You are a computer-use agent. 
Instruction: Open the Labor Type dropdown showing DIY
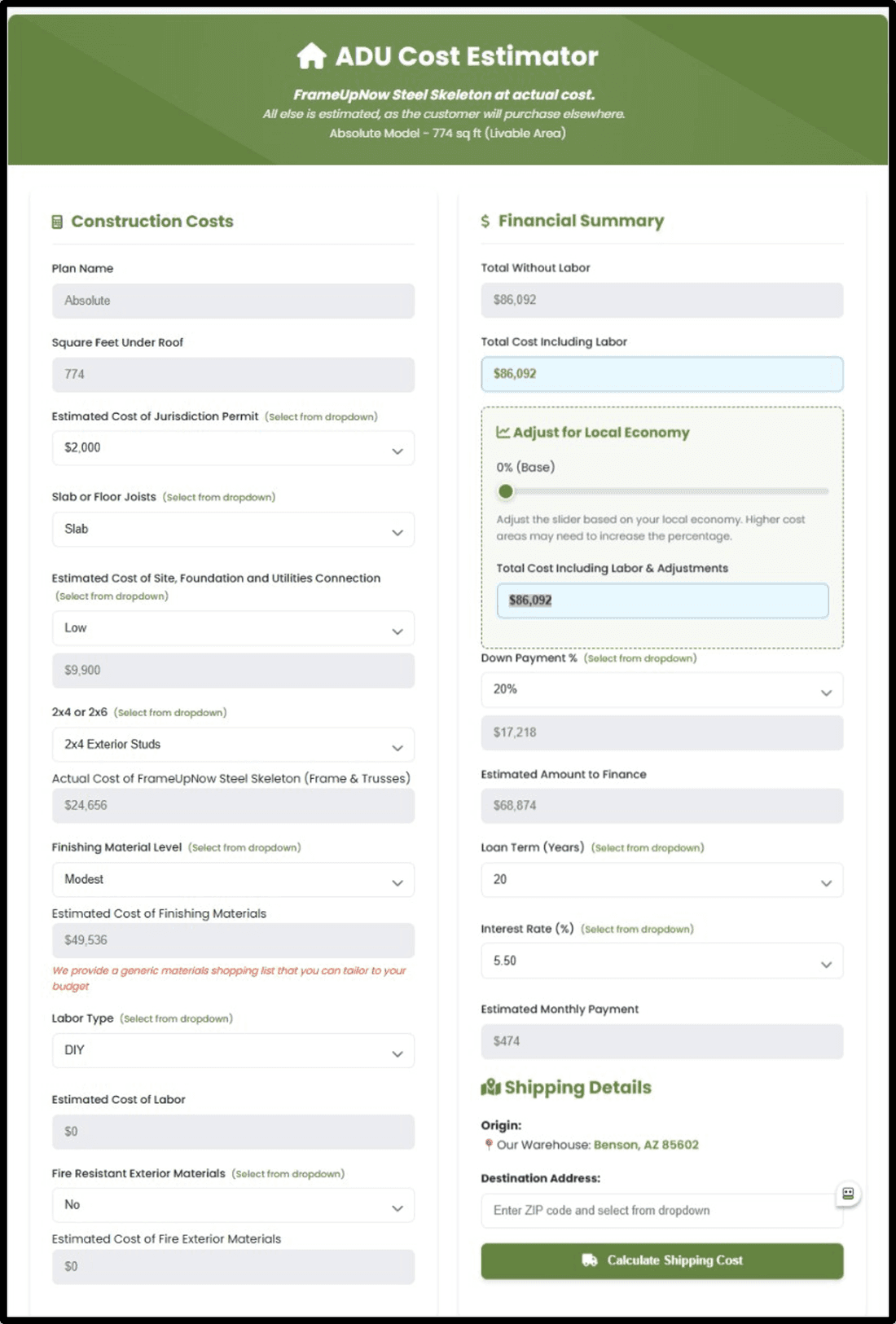point(233,1050)
